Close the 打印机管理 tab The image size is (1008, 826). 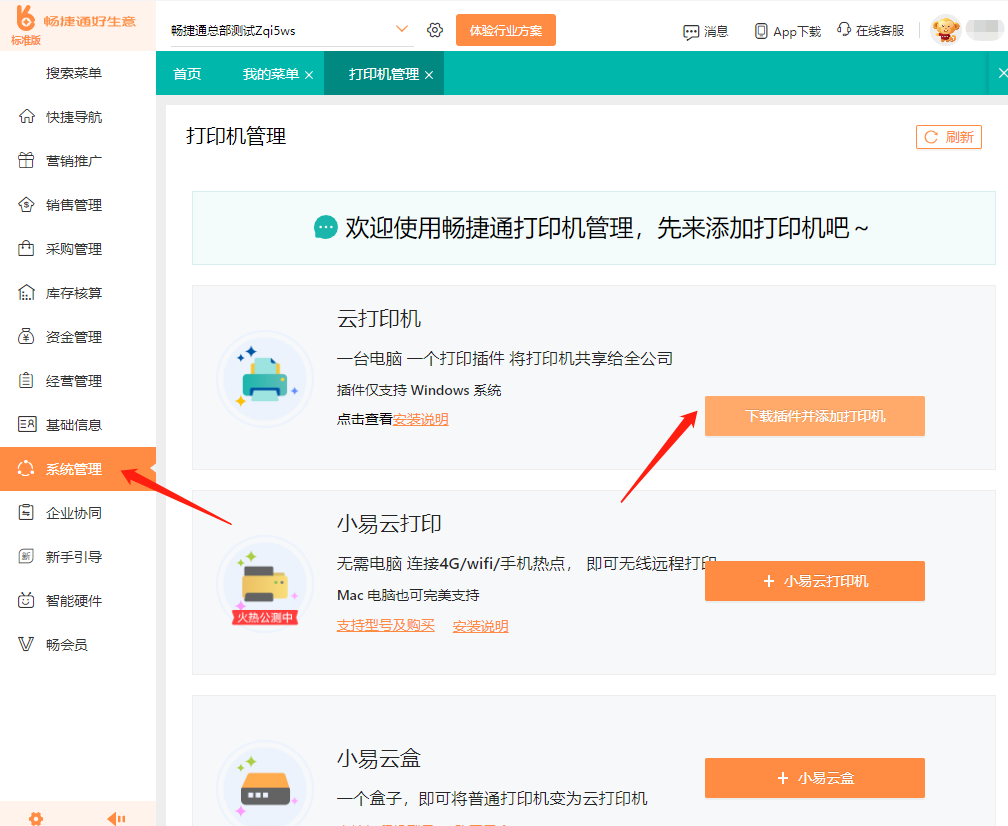point(429,75)
